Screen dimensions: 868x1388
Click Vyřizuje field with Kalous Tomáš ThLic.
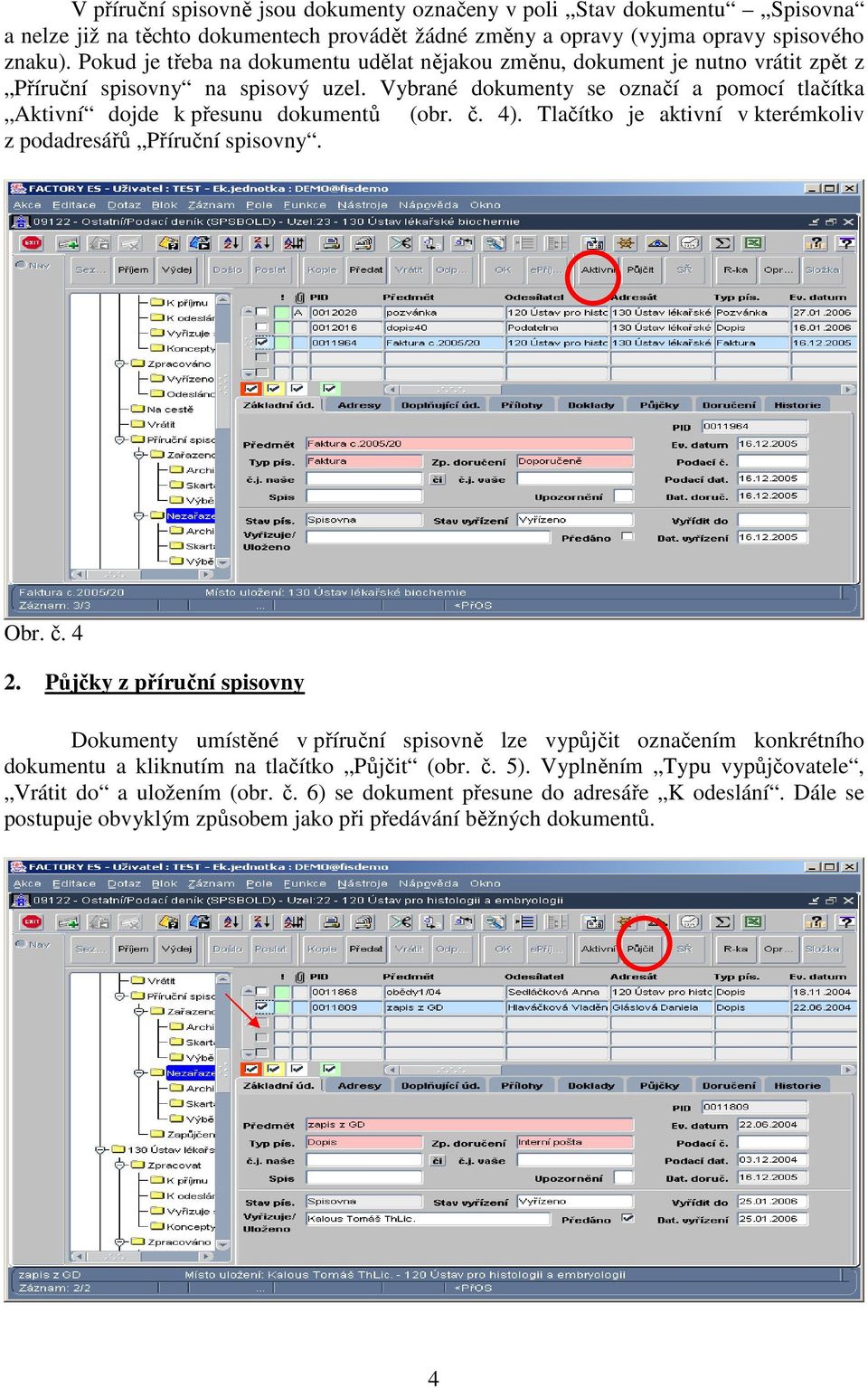tap(428, 1219)
